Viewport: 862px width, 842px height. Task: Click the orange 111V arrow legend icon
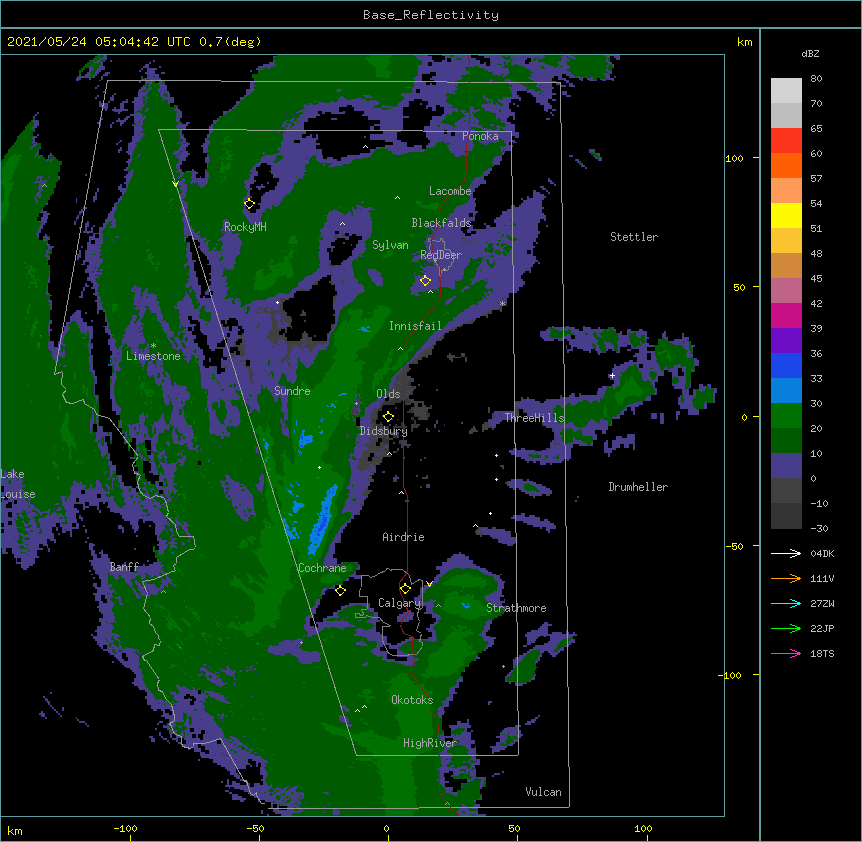click(786, 578)
